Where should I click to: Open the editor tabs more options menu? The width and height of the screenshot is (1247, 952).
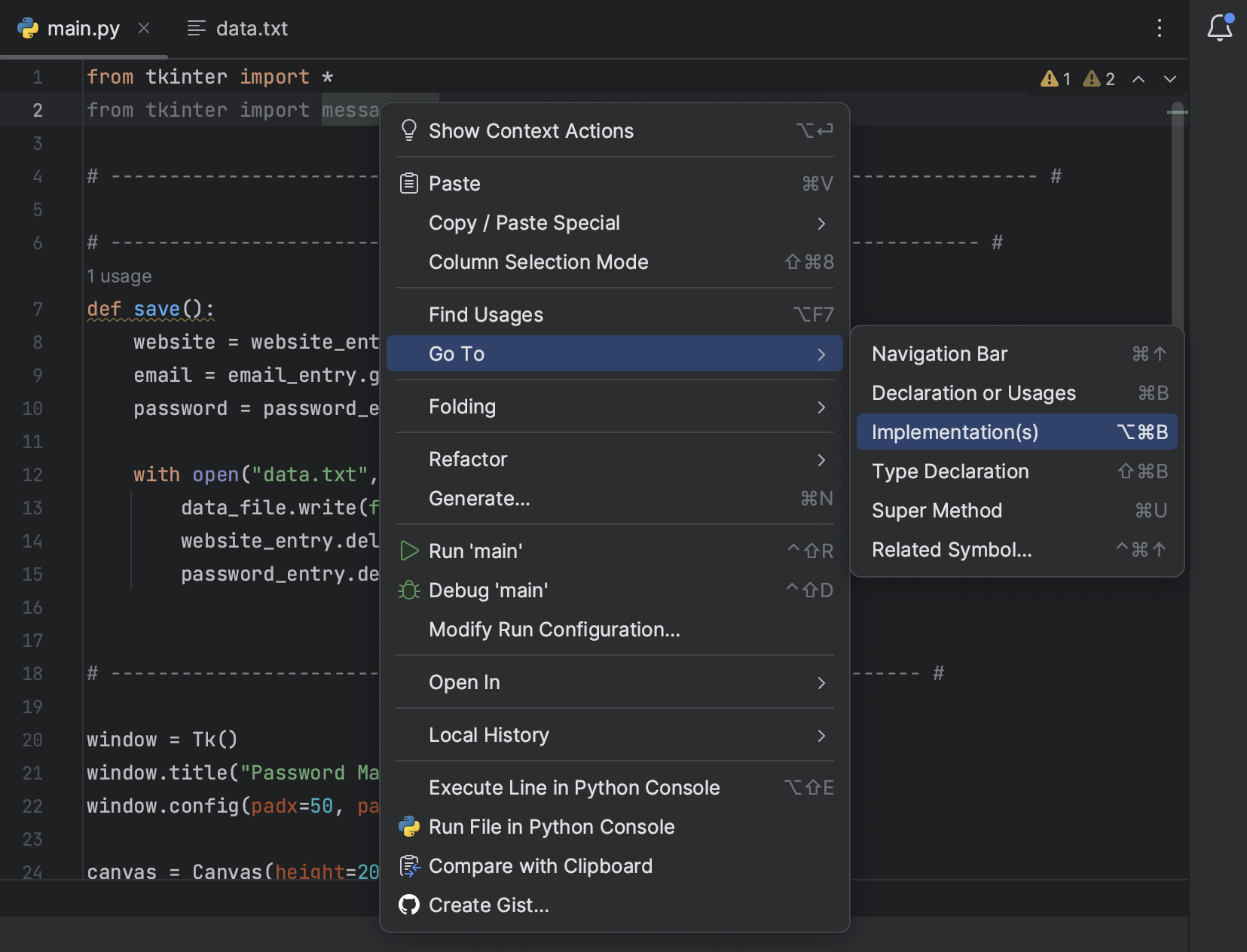click(1160, 29)
